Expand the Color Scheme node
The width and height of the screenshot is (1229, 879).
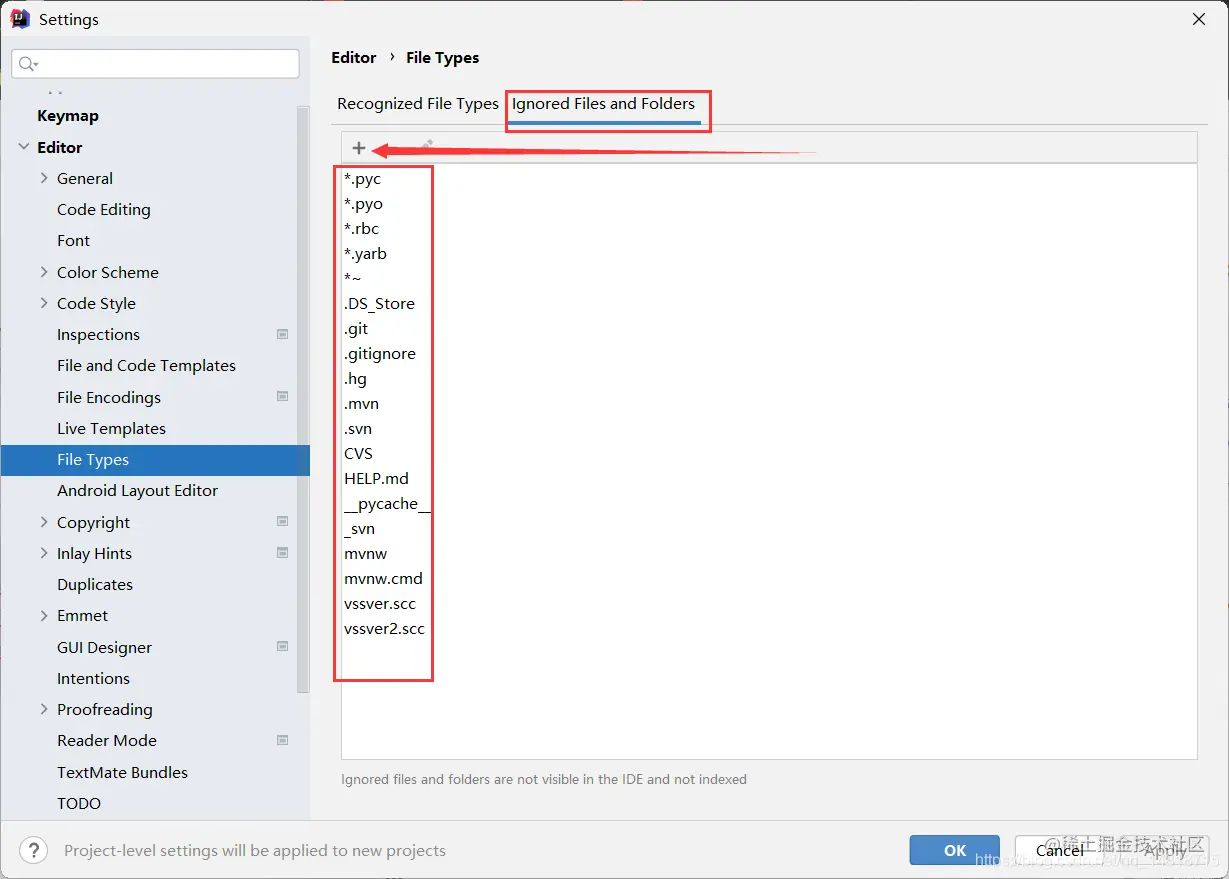click(x=44, y=272)
